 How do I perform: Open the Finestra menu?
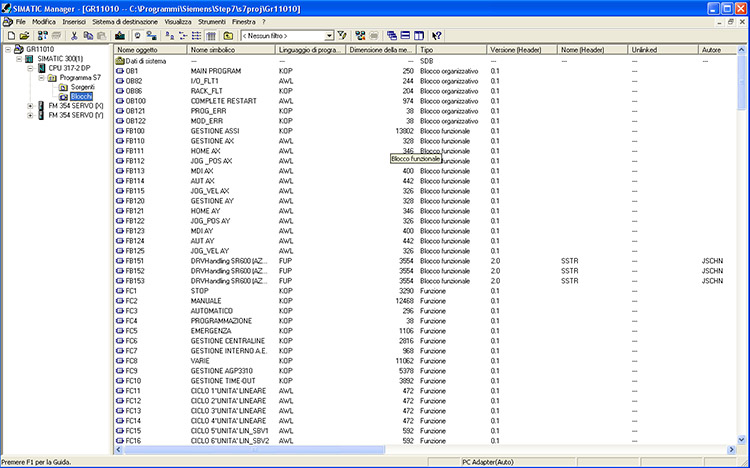244,22
